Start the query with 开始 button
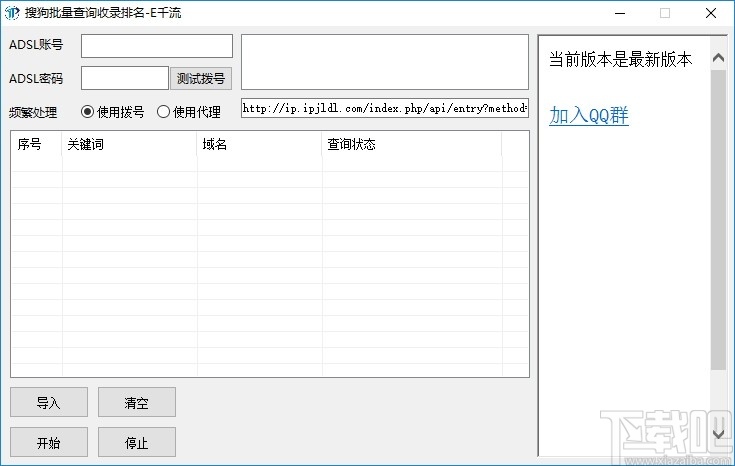The image size is (735, 466). click(49, 442)
